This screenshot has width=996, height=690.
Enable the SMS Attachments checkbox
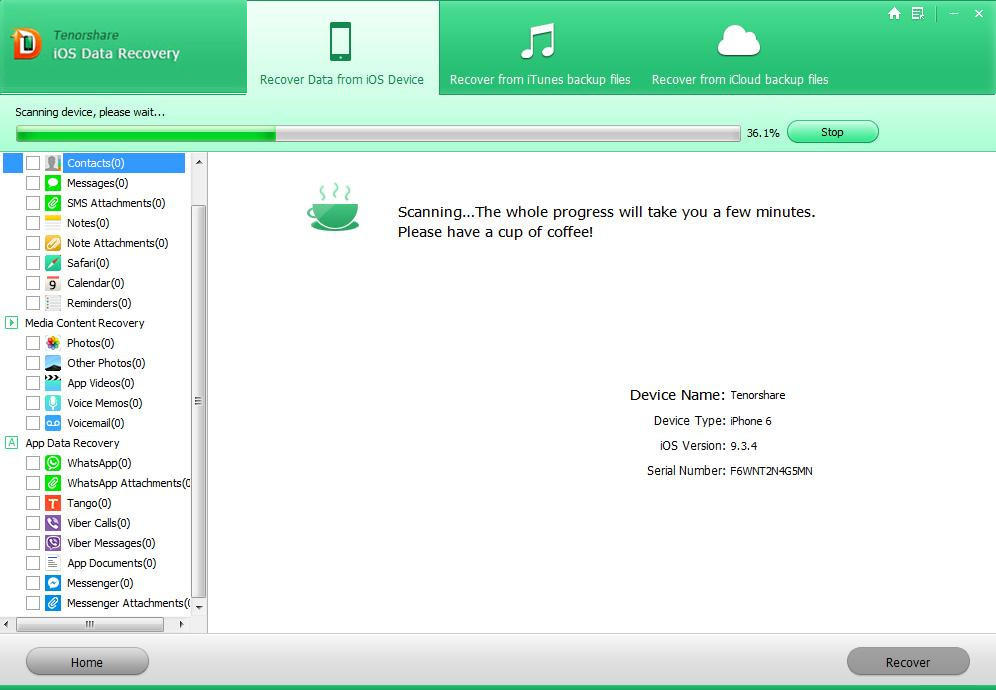(33, 203)
